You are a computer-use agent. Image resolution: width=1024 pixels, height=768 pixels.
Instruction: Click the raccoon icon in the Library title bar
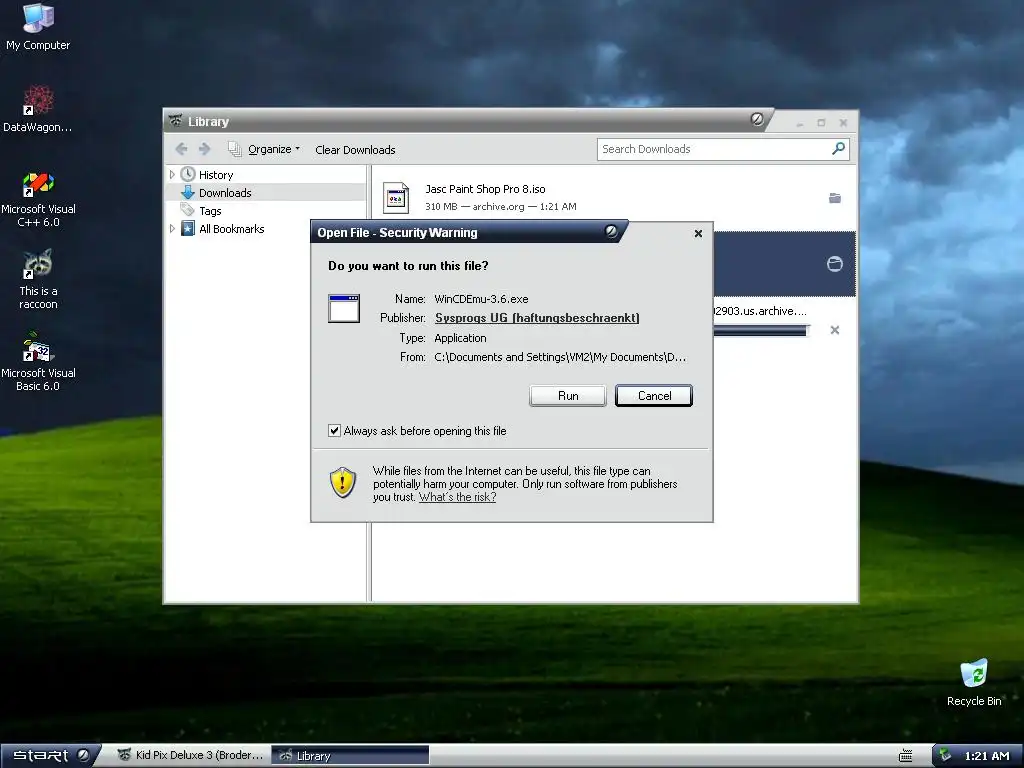tap(175, 121)
